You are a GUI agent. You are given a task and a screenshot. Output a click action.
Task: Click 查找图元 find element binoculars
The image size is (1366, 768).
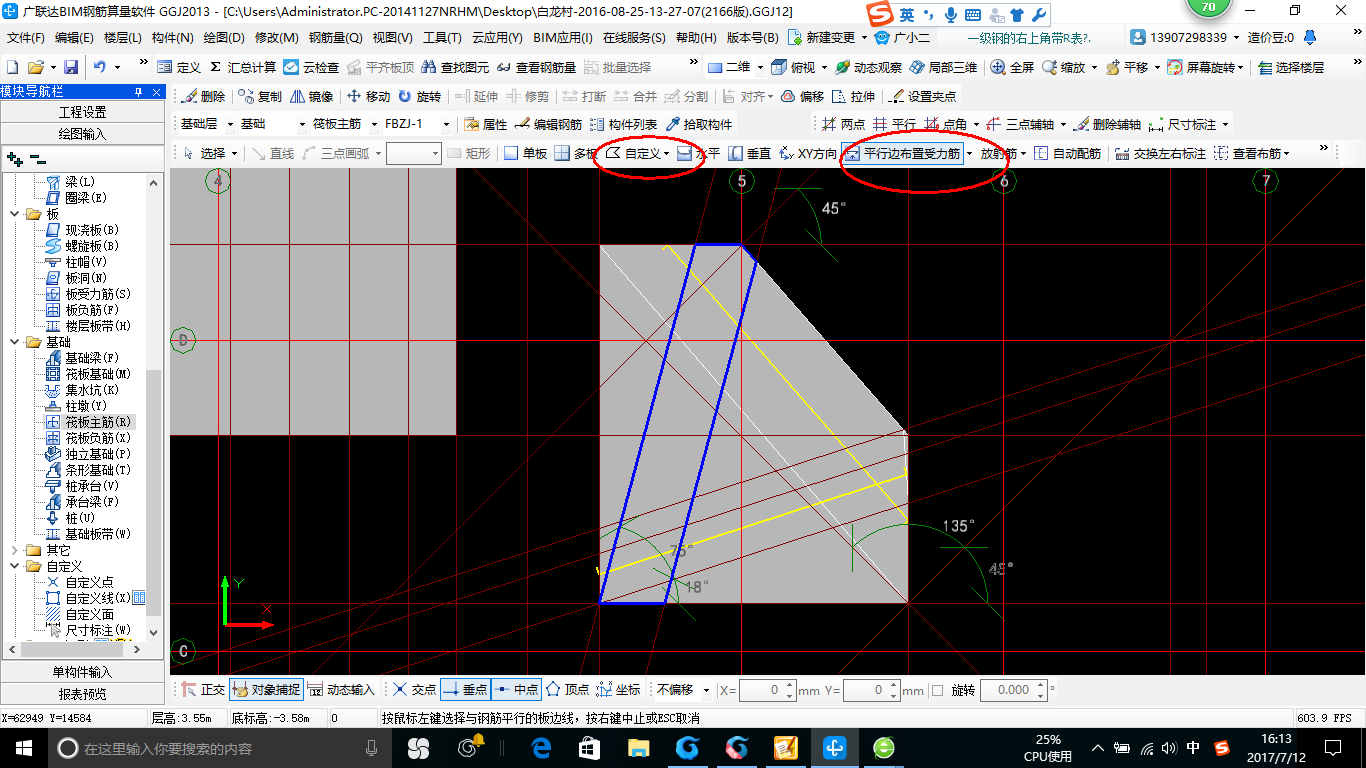pyautogui.click(x=455, y=67)
